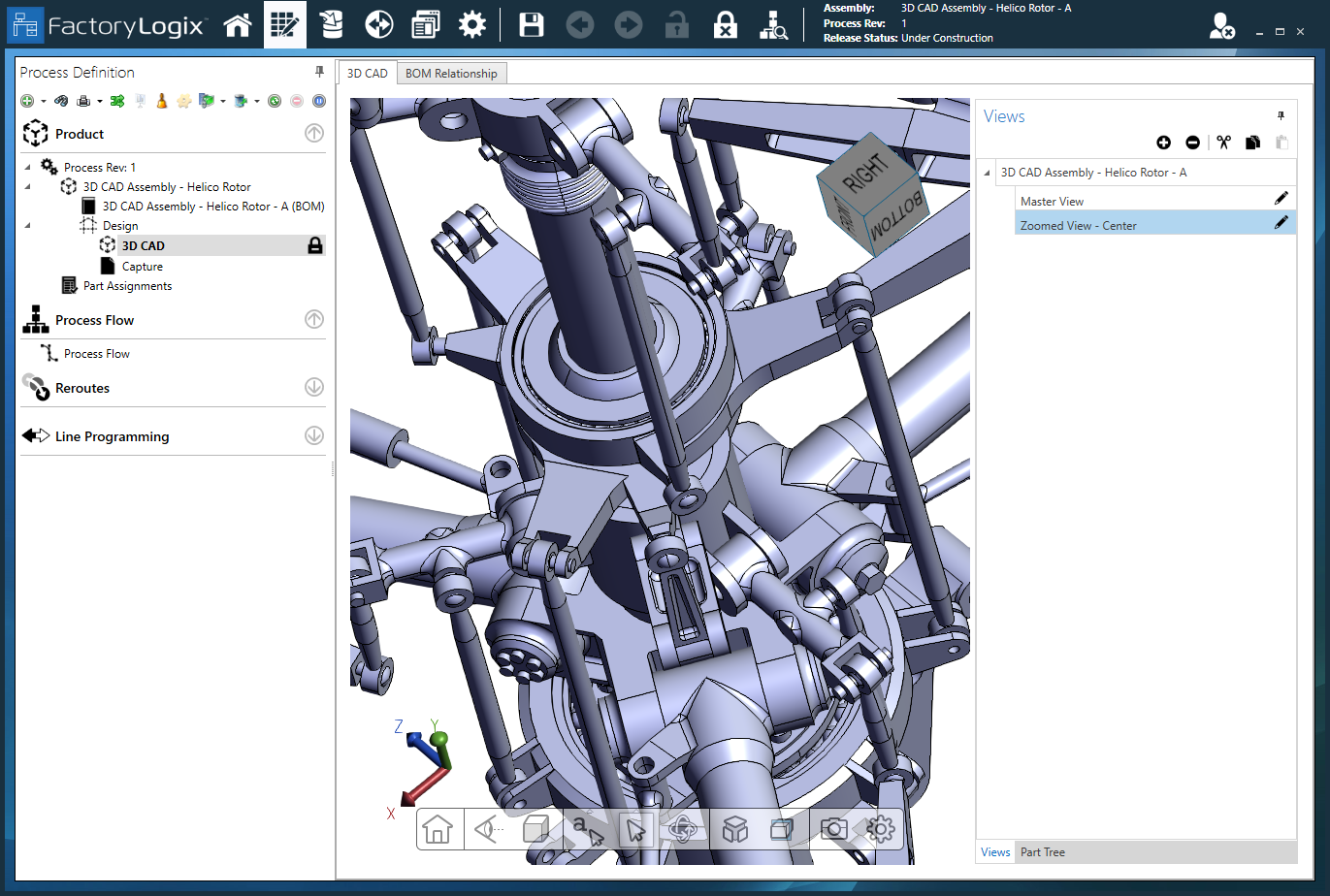This screenshot has width=1330, height=896.
Task: Remove view using the minus icon
Action: point(1192,143)
